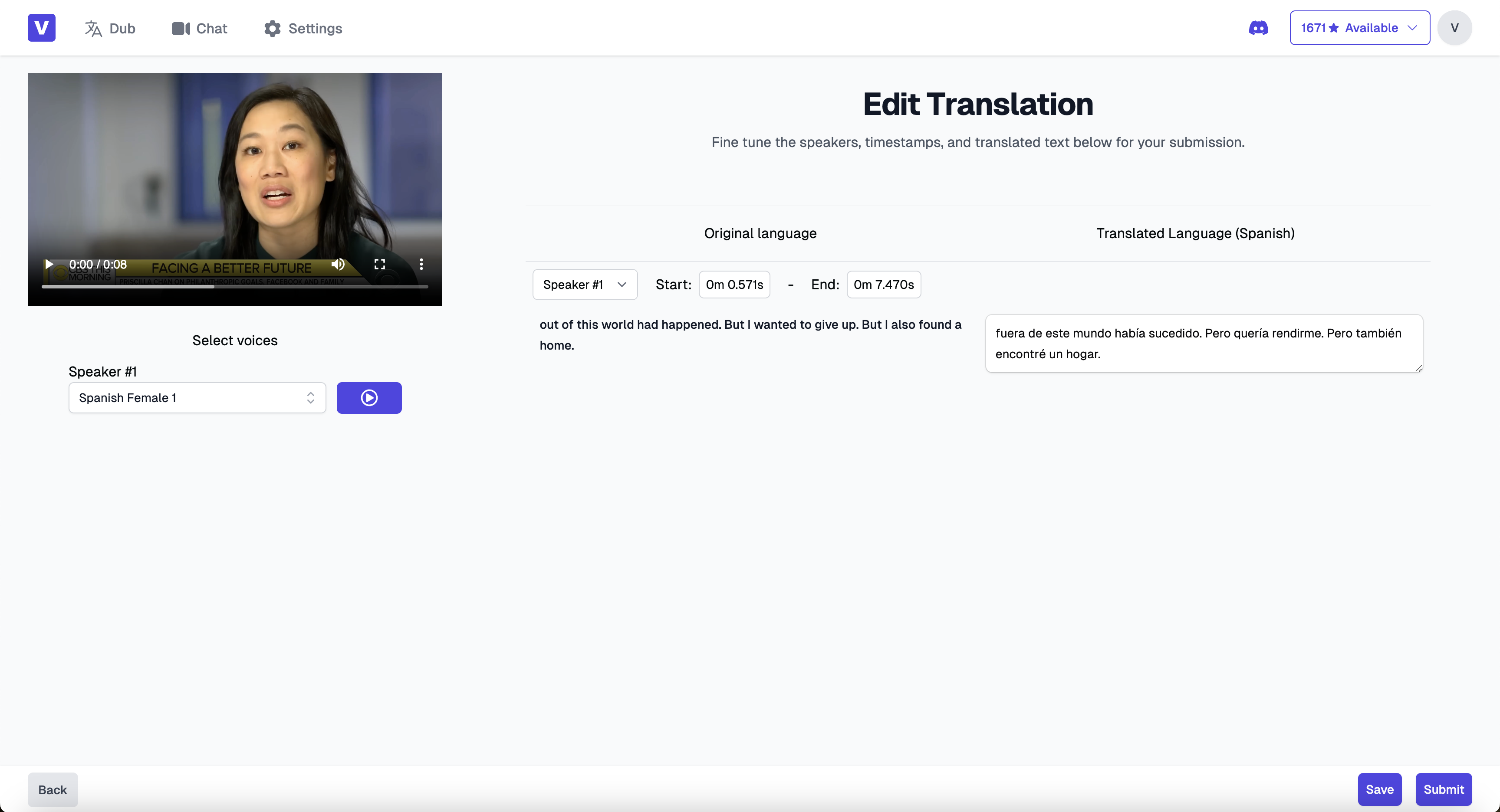Click the Spanish translated text box
Viewport: 1500px width, 812px height.
click(1203, 344)
